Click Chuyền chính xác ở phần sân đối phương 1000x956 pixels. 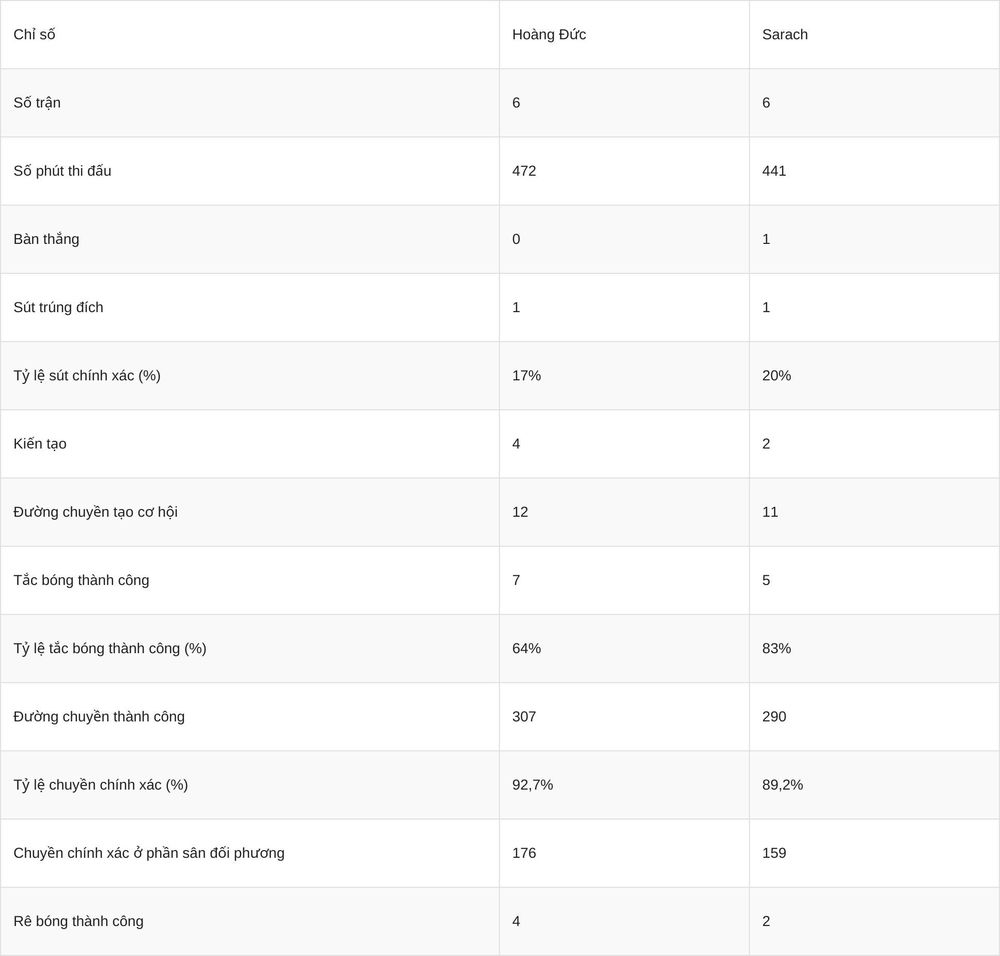(149, 853)
